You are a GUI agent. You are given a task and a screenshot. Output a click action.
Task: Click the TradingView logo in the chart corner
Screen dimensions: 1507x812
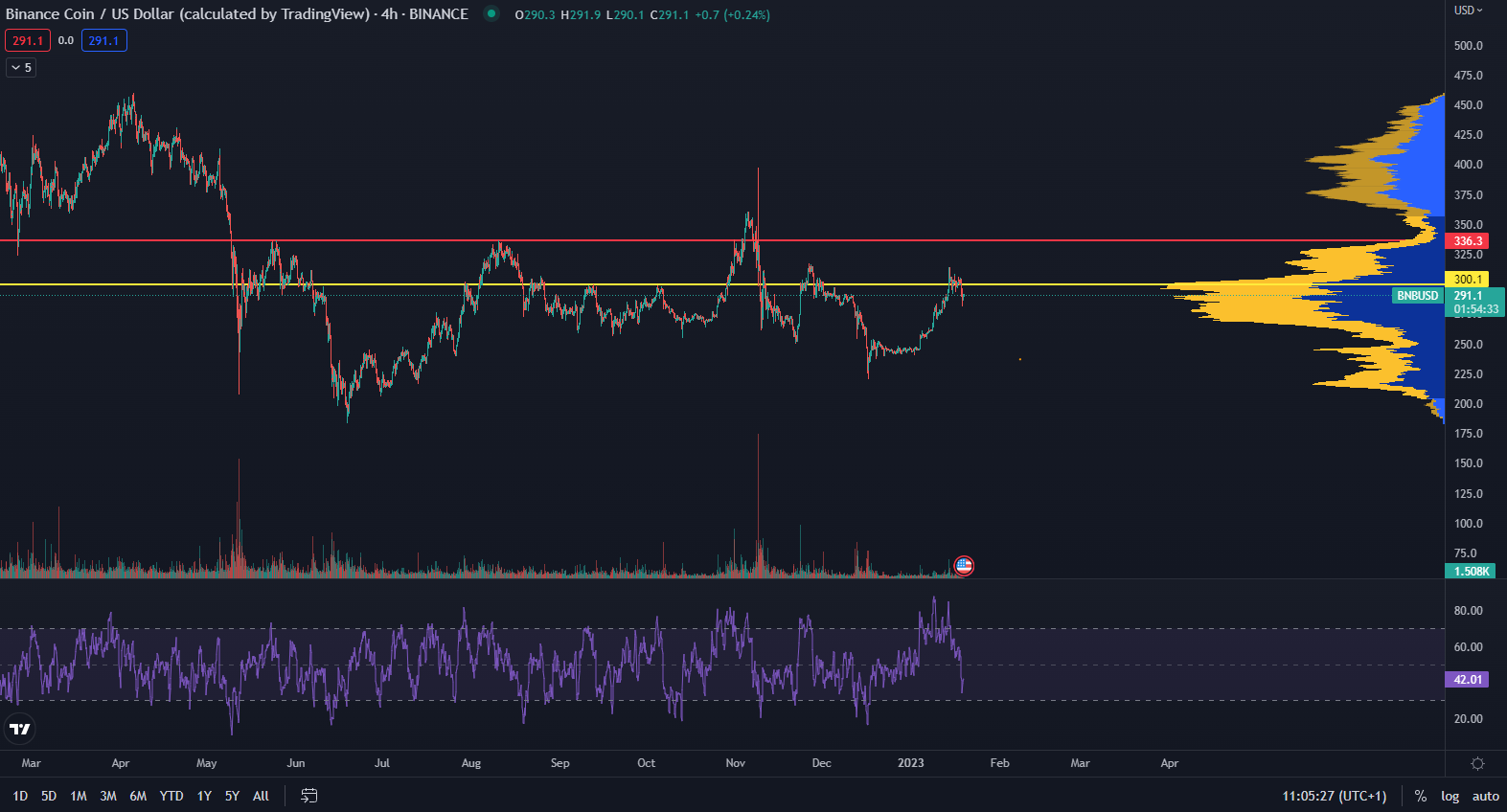point(20,729)
